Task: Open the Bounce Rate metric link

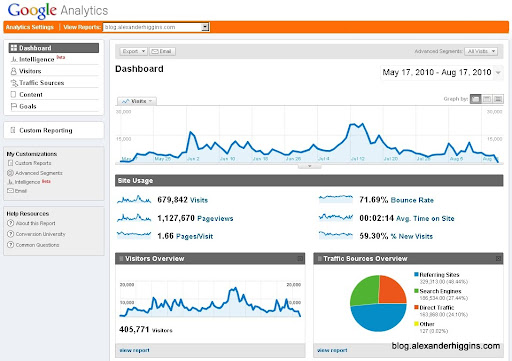Action: pos(412,200)
